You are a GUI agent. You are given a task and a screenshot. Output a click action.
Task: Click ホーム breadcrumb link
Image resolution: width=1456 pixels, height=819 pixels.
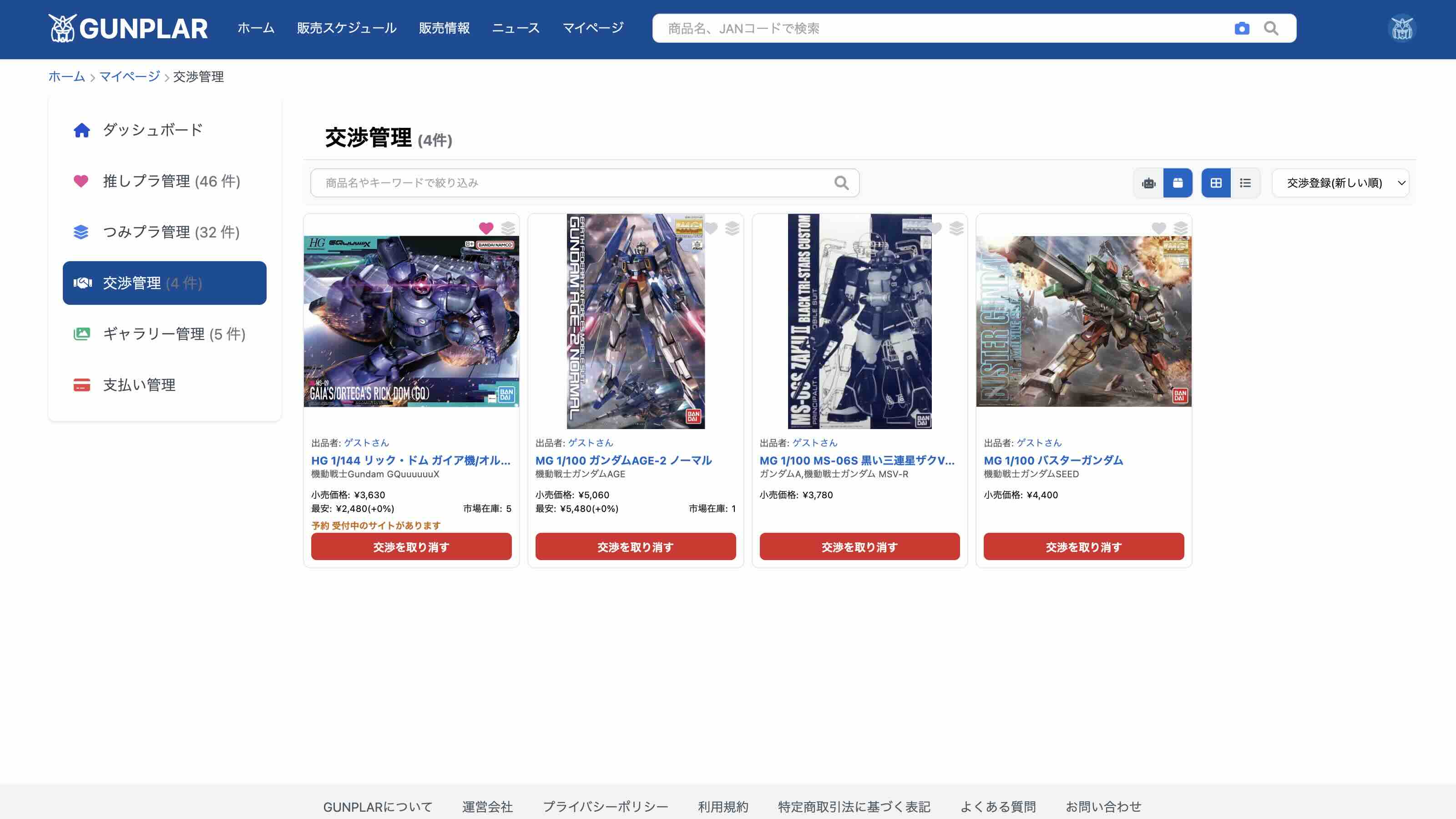click(x=67, y=77)
